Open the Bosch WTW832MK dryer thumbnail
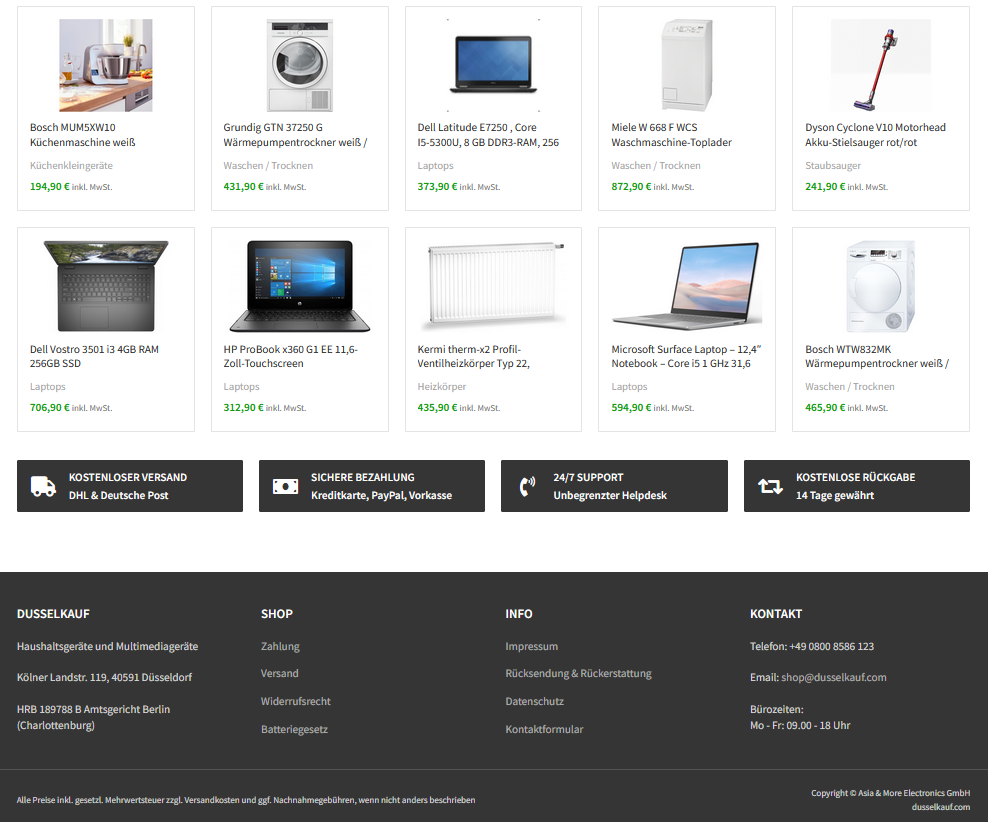Viewport: 988px width, 822px height. [880, 287]
